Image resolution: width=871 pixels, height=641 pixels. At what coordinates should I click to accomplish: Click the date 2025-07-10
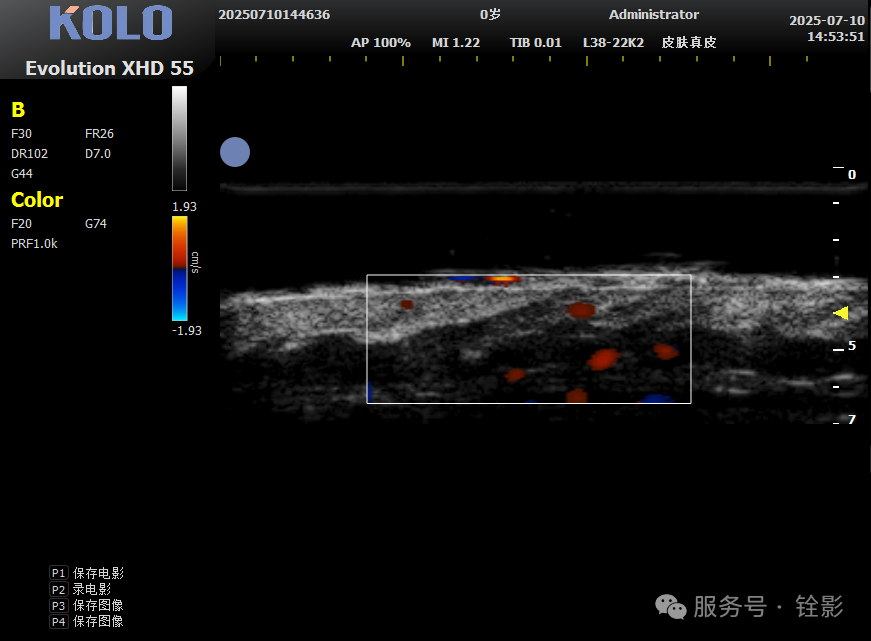827,21
